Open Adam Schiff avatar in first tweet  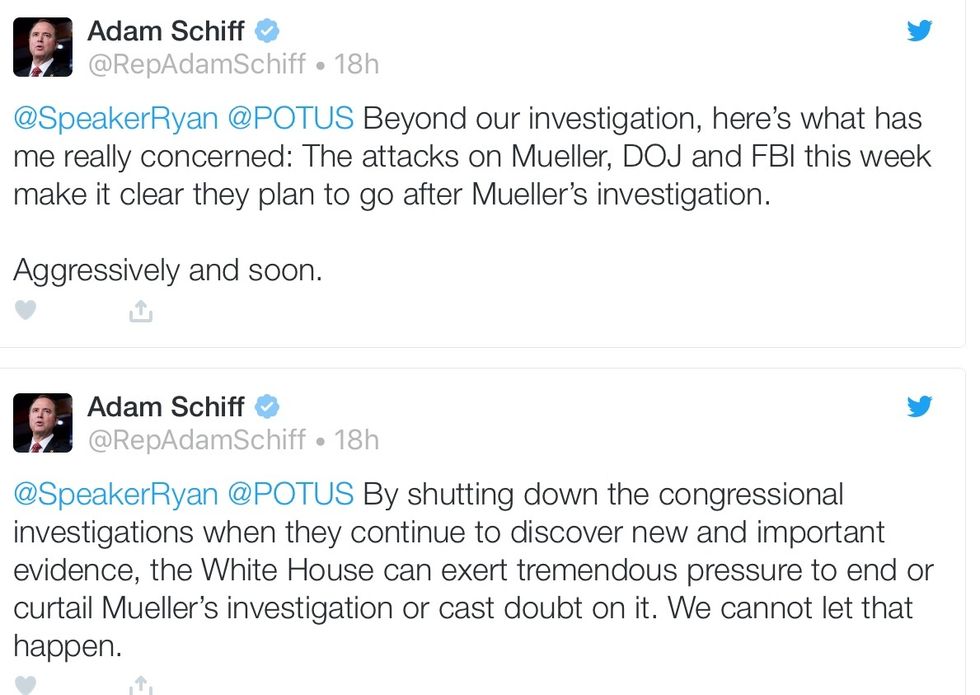(42, 47)
